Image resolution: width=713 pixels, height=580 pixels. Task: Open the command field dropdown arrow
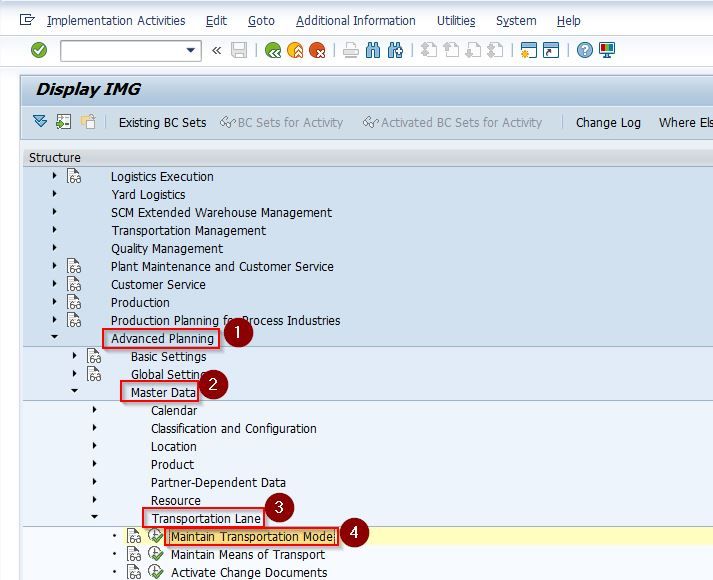click(191, 50)
